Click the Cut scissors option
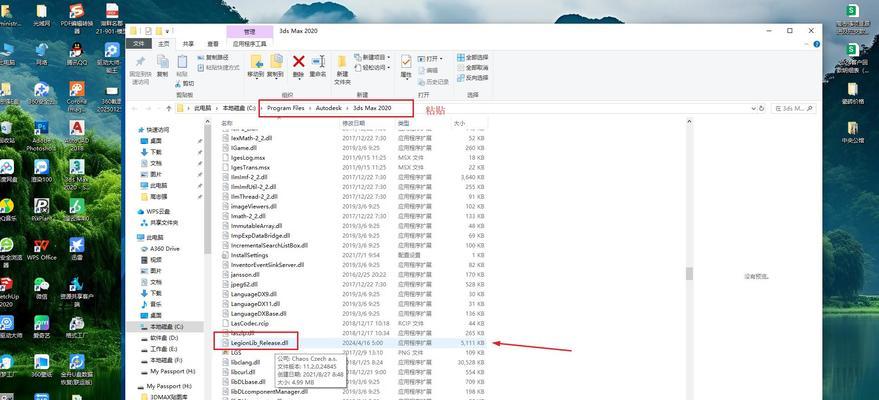 185,84
